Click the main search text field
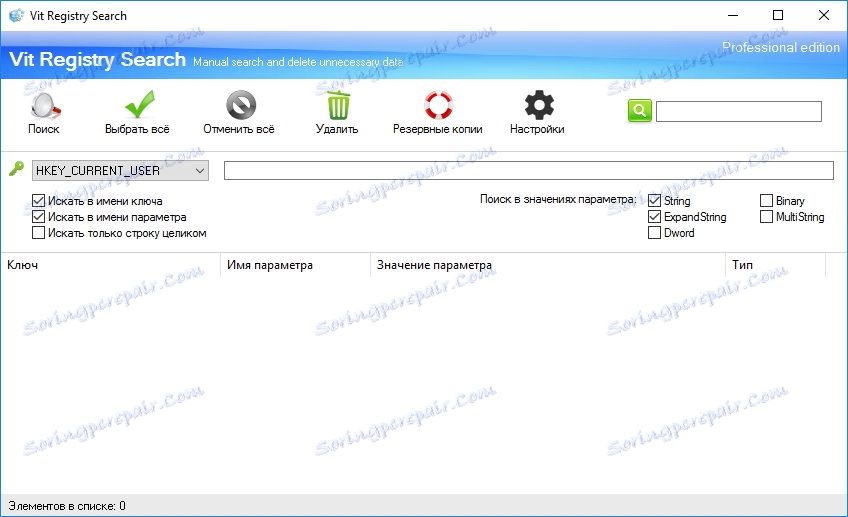Viewport: 848px width, 517px height. [528, 170]
